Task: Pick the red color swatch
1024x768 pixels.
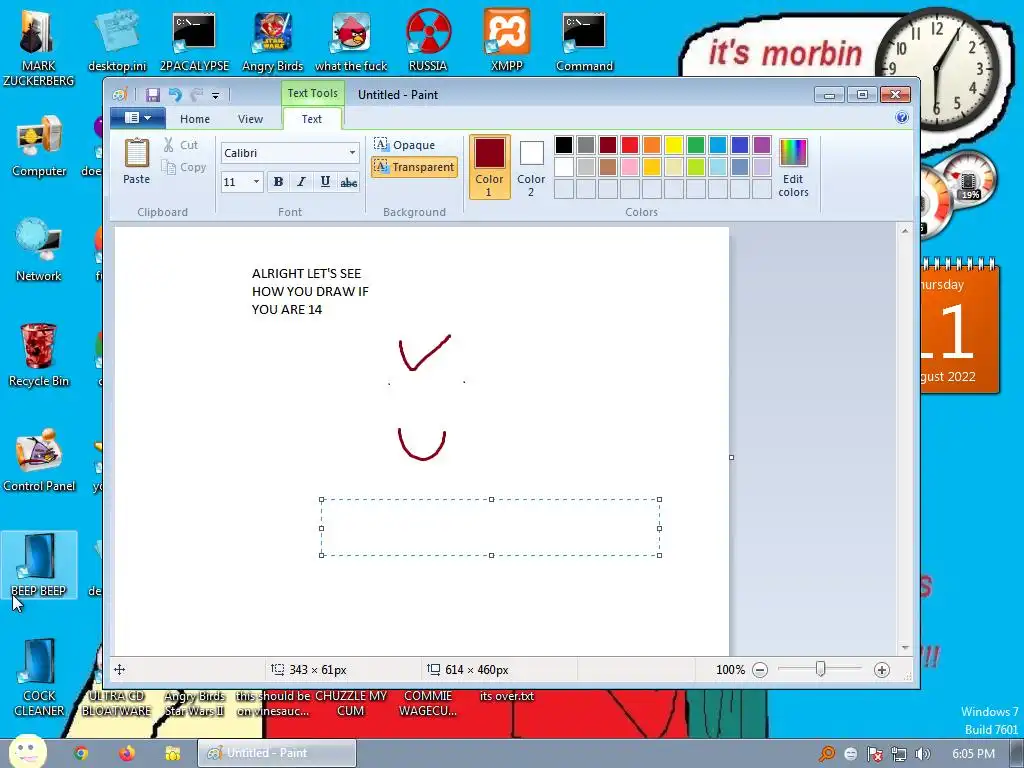Action: tap(630, 144)
